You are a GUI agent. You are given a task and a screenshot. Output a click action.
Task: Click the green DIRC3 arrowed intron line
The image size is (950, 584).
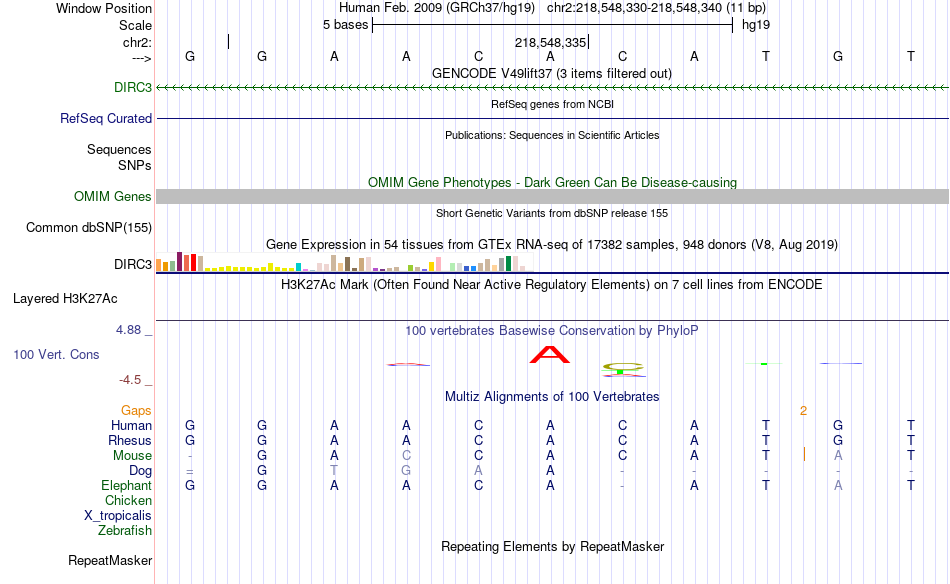[552, 88]
